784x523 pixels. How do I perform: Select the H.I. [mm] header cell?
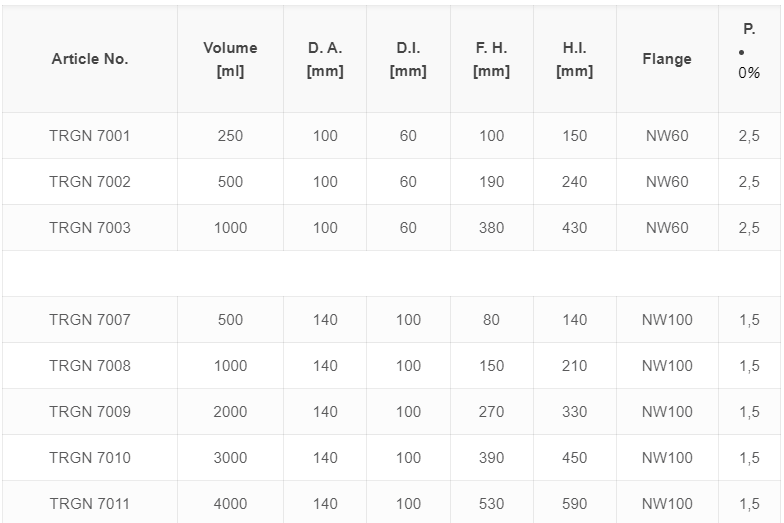574,59
